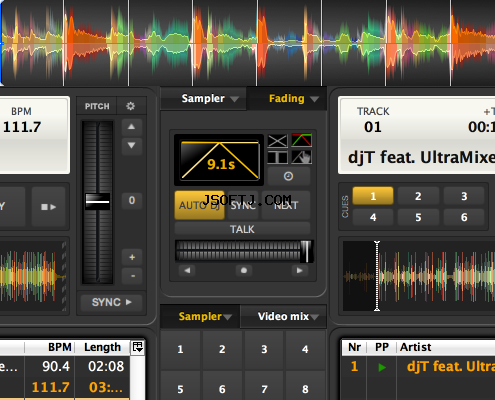The height and width of the screenshot is (400, 495).
Task: Click pitch up arrow button
Action: pos(131,127)
